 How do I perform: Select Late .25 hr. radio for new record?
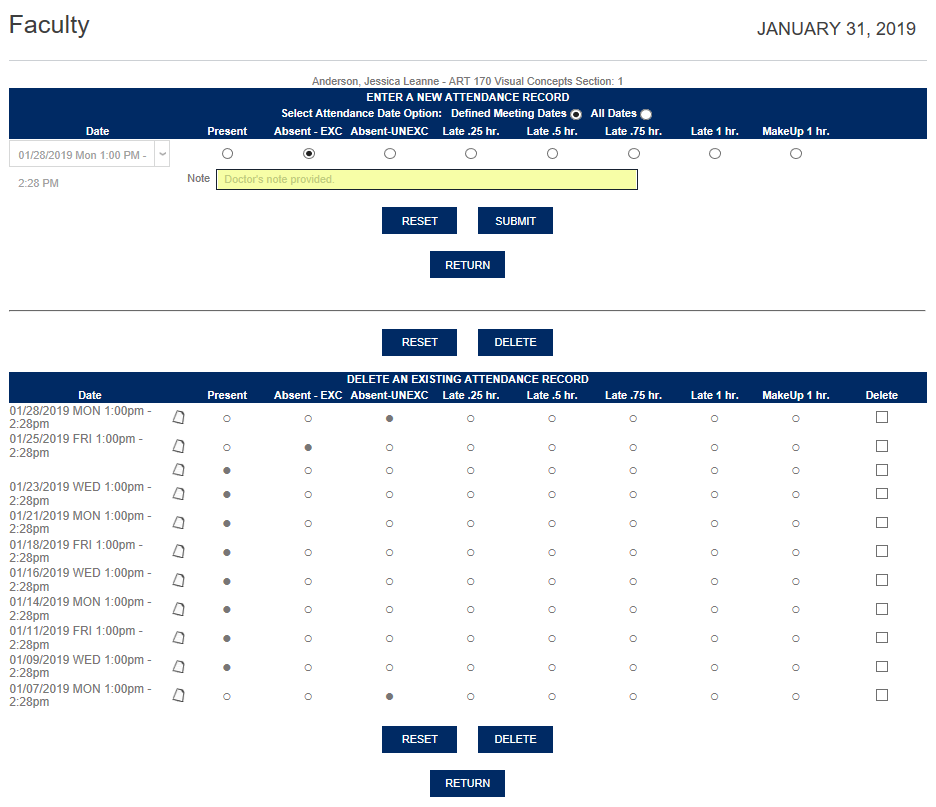tap(471, 154)
